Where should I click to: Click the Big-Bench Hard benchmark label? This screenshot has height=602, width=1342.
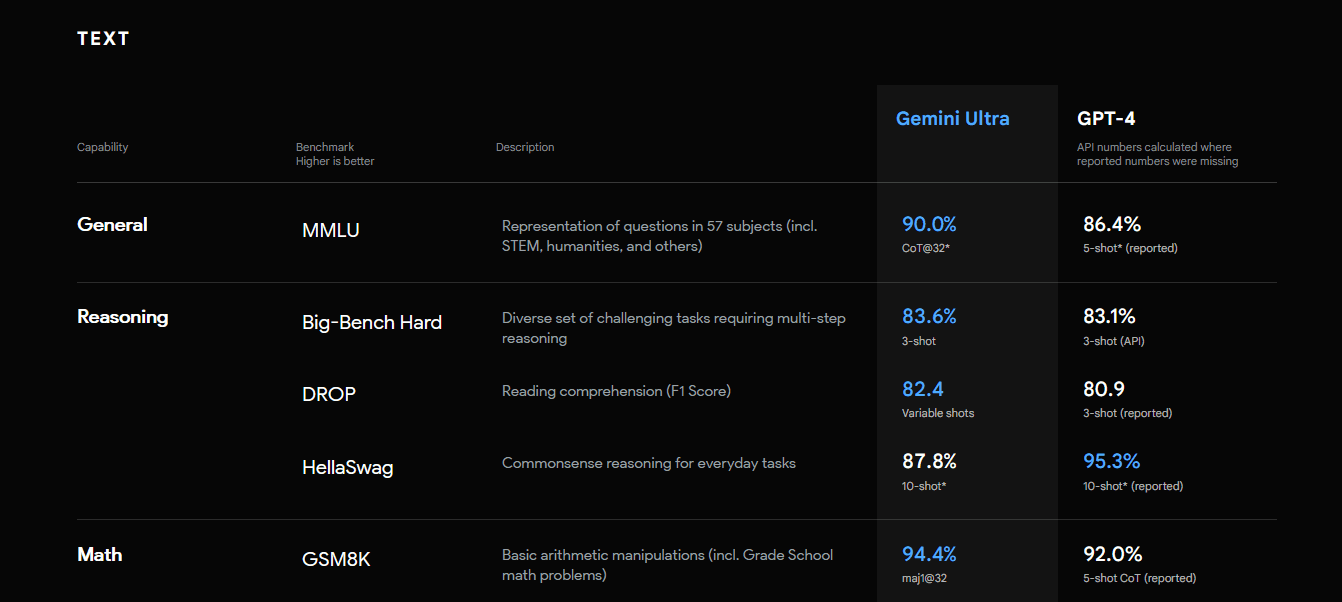click(x=372, y=322)
